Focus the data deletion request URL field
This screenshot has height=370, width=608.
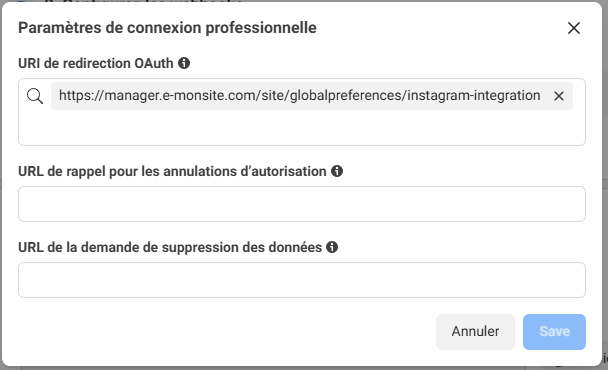pos(302,280)
